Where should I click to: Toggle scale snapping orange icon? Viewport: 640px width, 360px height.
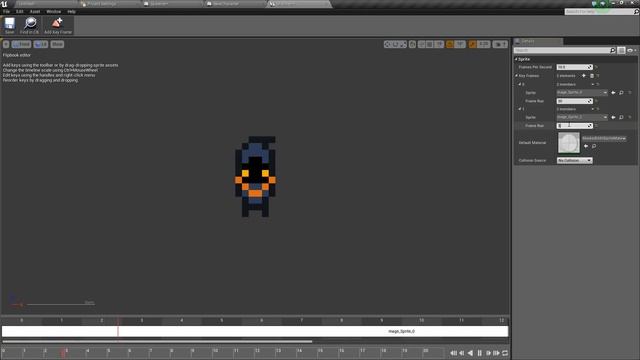click(x=472, y=44)
